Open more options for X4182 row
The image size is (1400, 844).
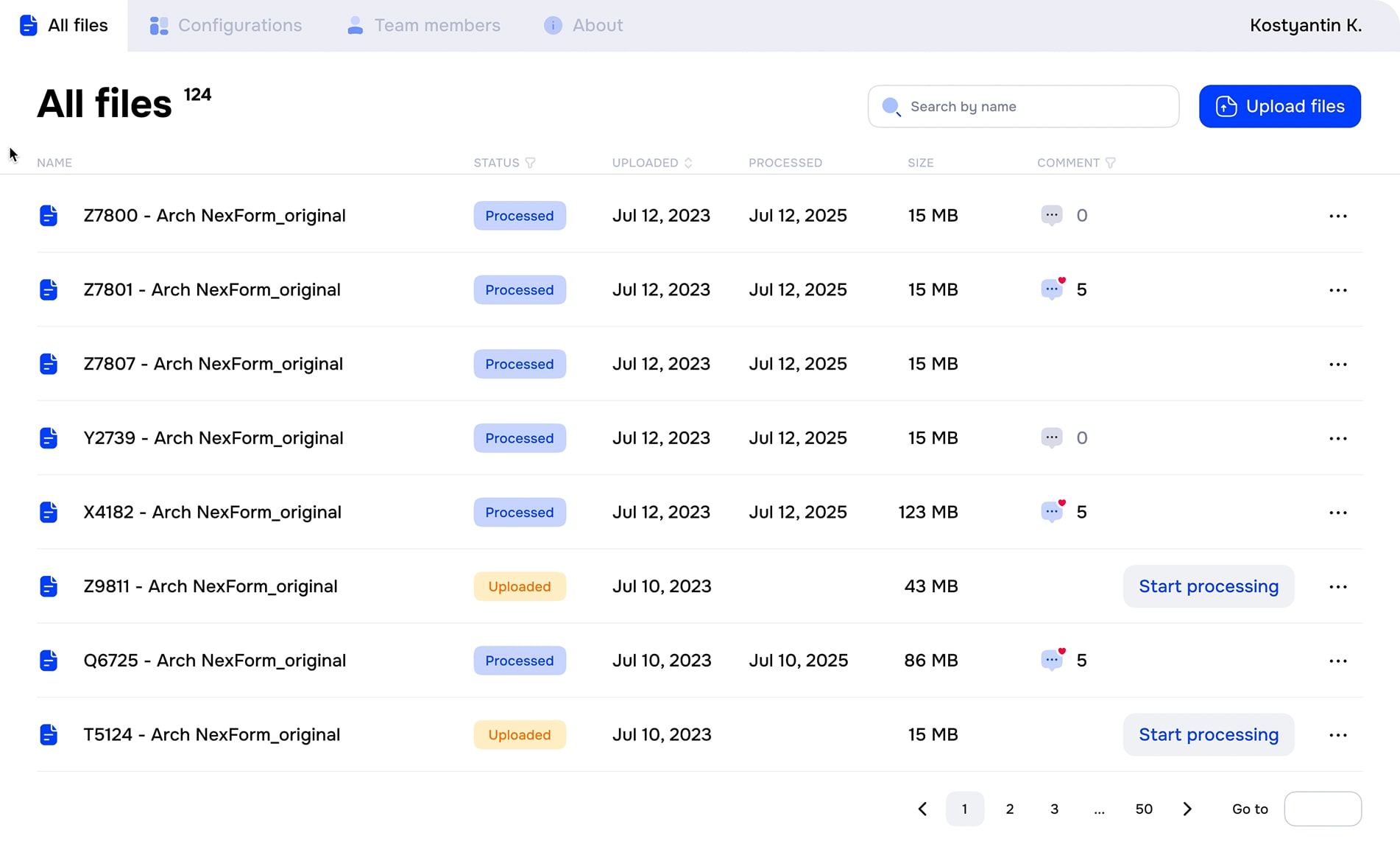coord(1337,513)
